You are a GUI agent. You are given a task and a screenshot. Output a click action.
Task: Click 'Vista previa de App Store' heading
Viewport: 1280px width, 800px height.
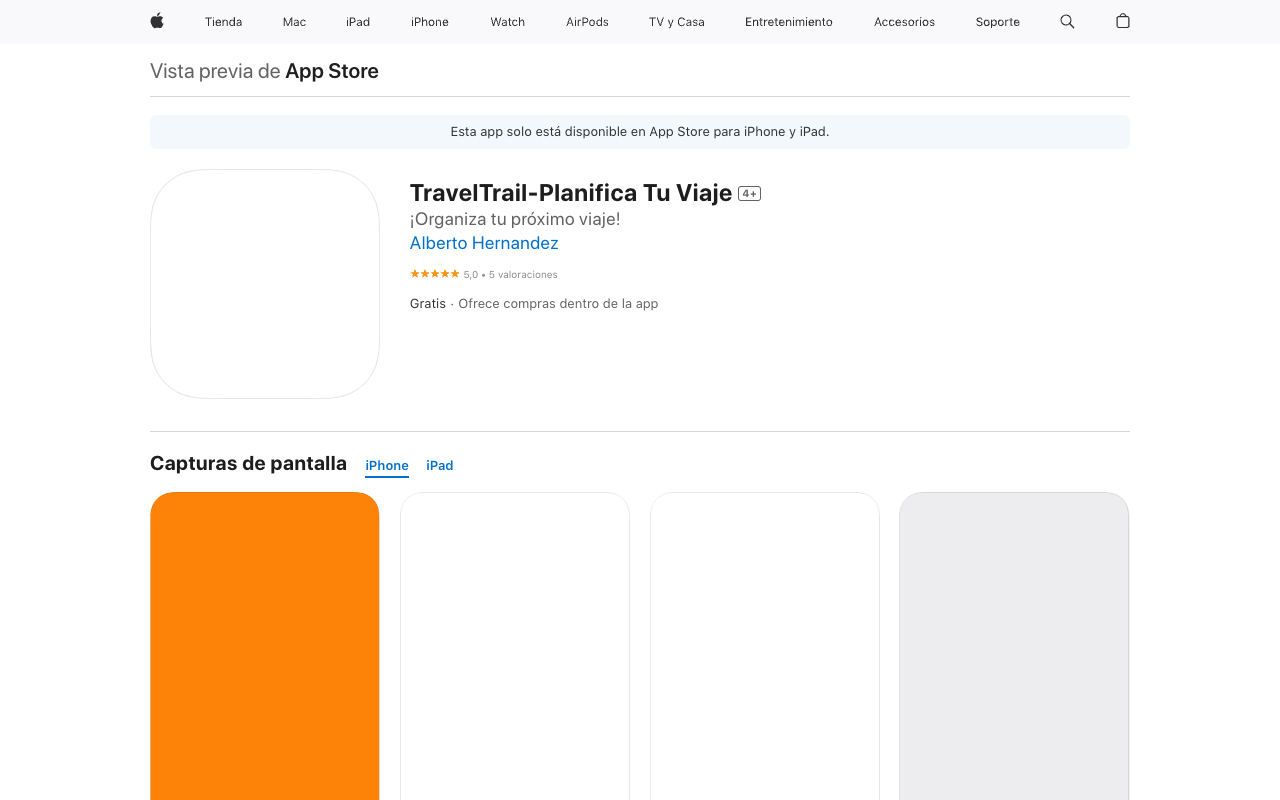(x=264, y=71)
